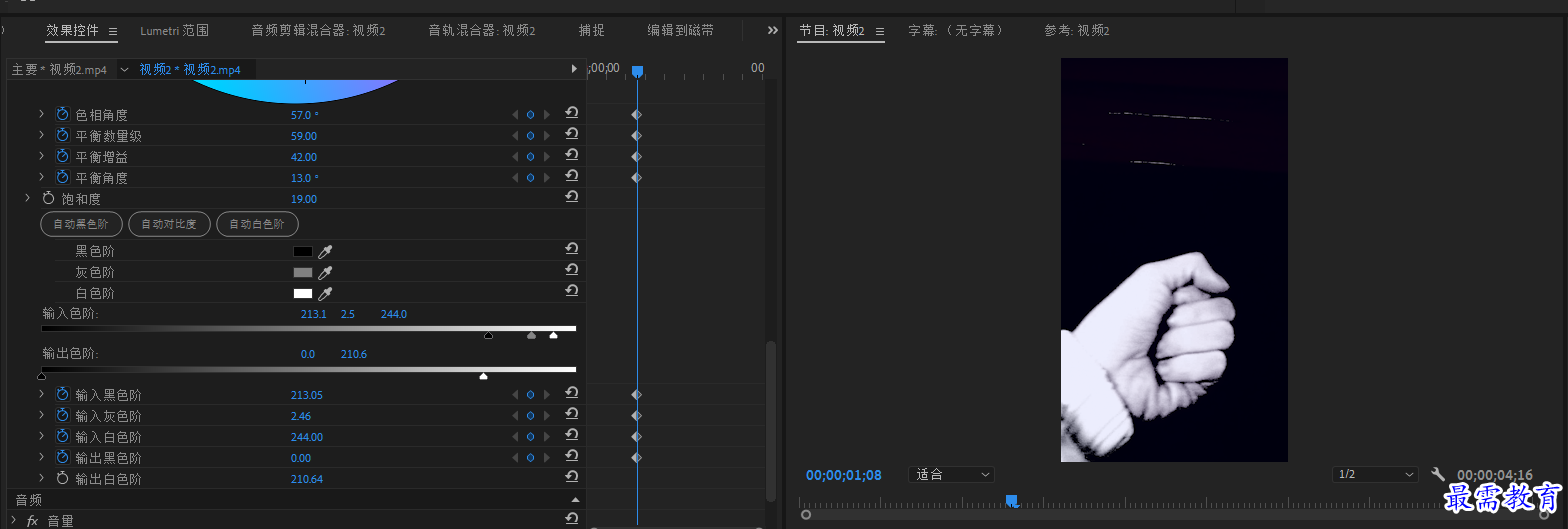The height and width of the screenshot is (529, 1568).
Task: Toggle stopwatch animation for 平衡数量级
Action: coord(62,136)
